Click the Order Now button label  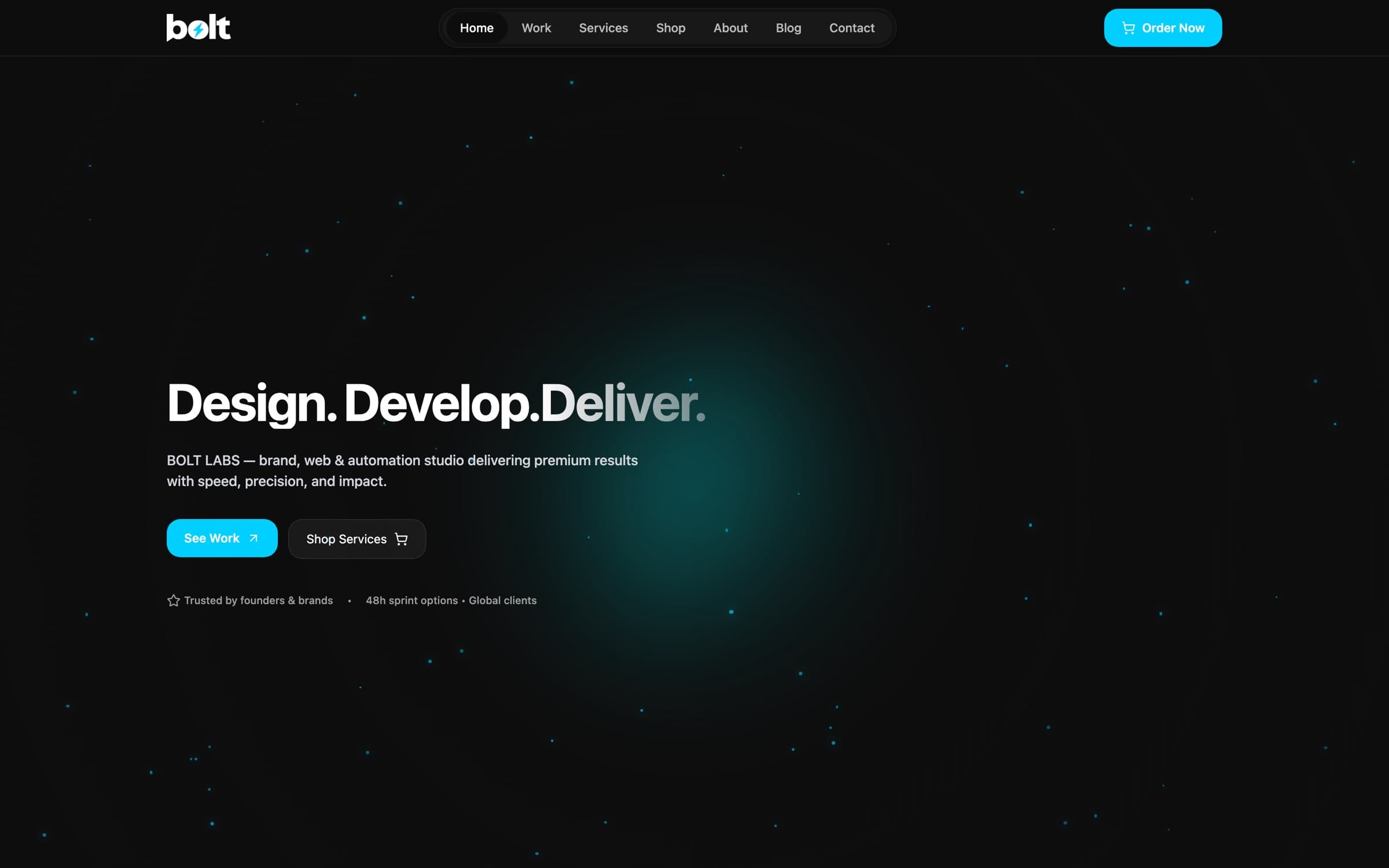(x=1173, y=28)
